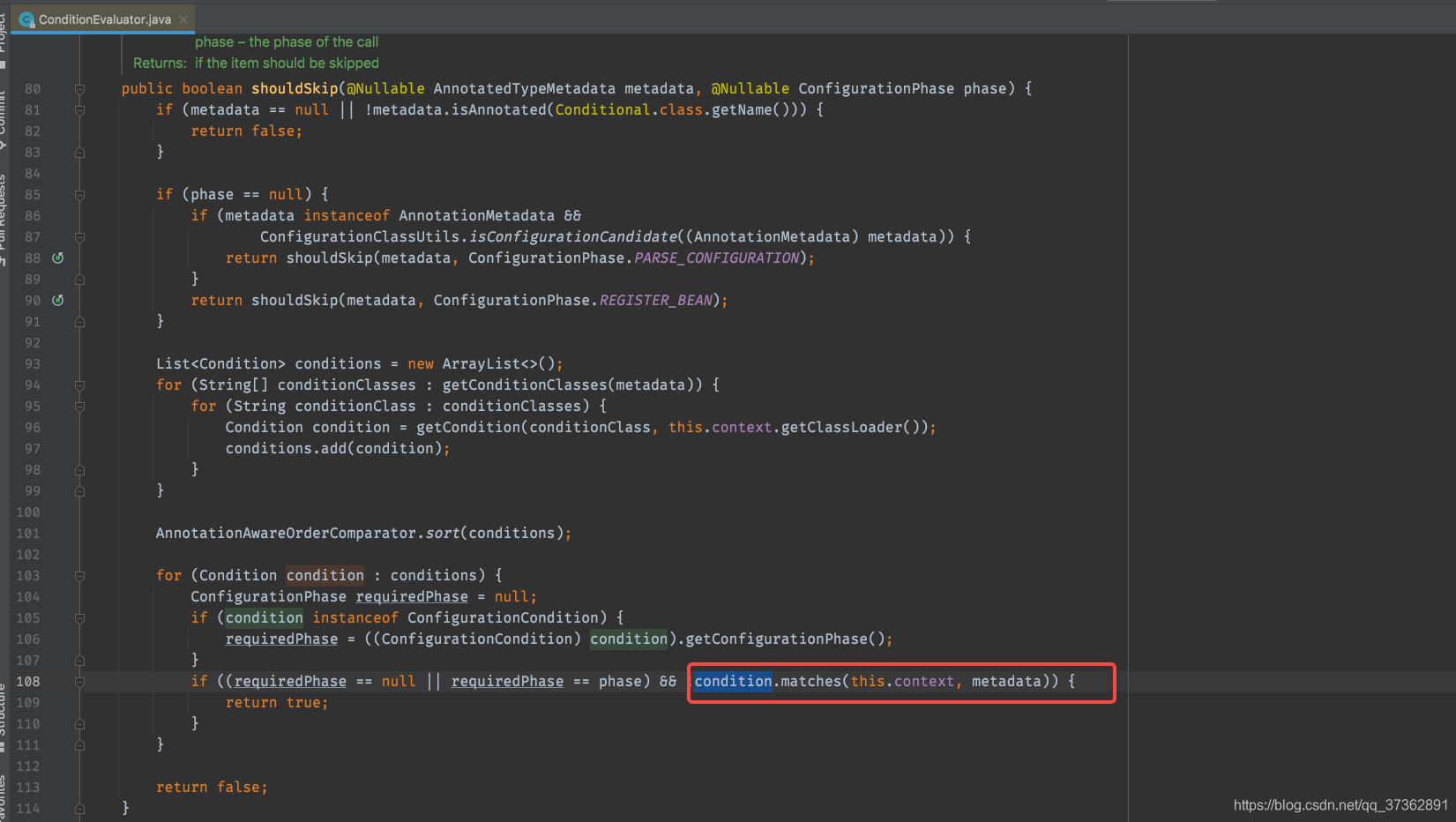Click 'return true;' on line 109
1456x822 pixels.
(277, 702)
